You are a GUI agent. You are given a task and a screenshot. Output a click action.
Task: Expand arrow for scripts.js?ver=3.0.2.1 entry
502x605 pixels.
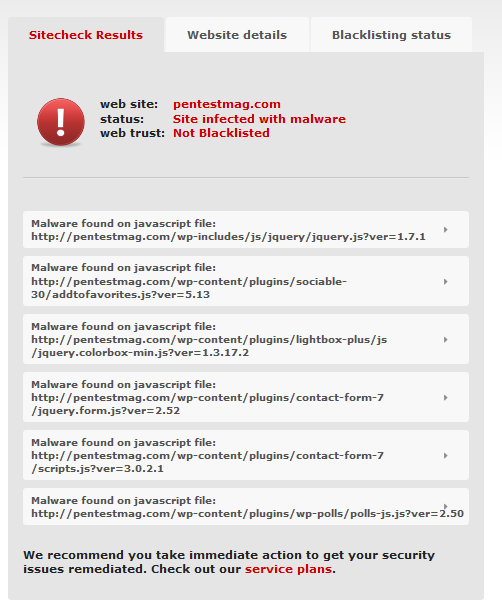click(446, 456)
